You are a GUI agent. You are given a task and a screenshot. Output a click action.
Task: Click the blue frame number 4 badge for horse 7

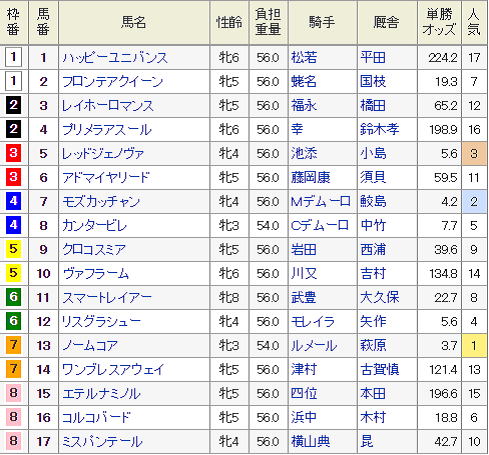coord(13,201)
